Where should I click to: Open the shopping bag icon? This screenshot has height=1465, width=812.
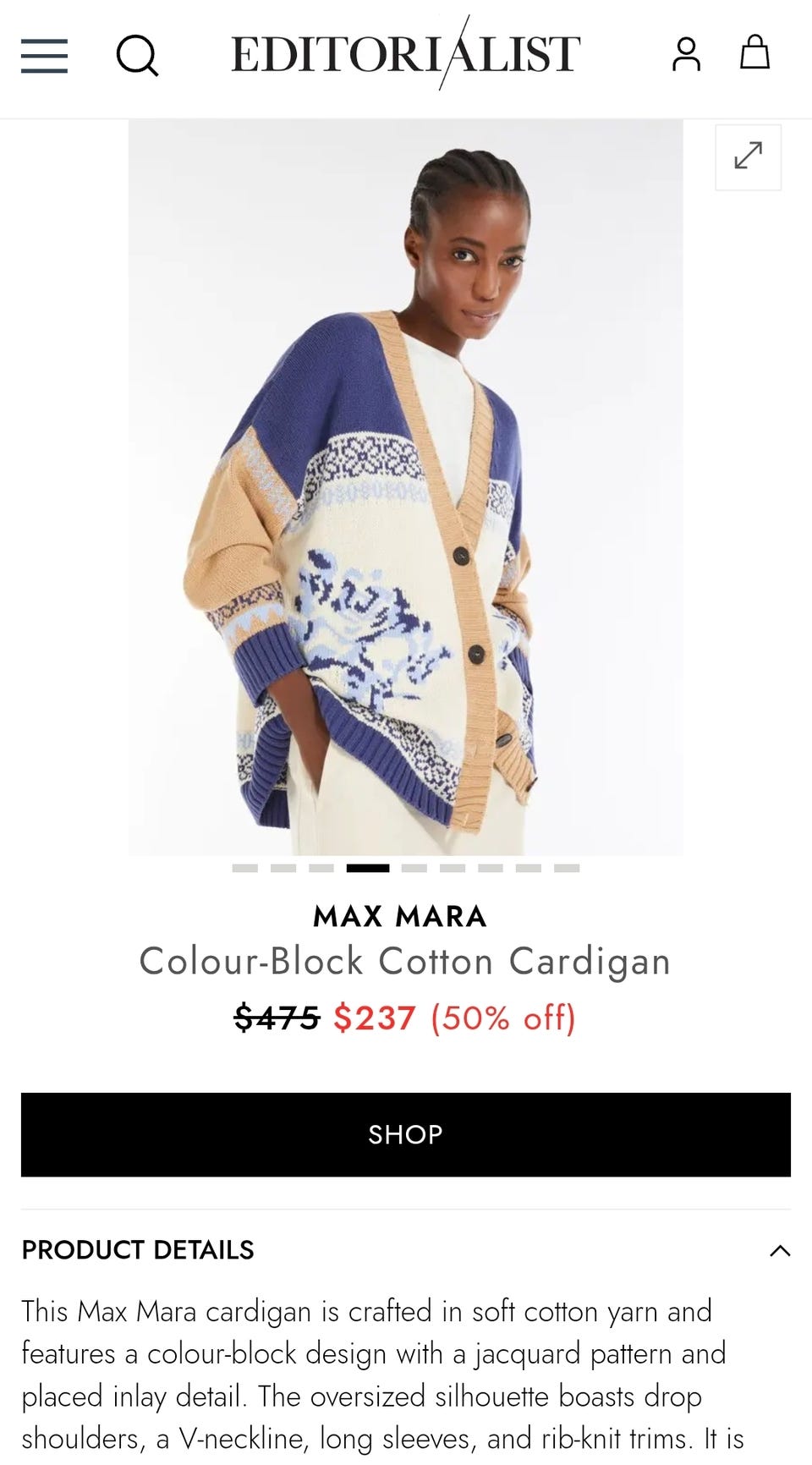tap(754, 52)
